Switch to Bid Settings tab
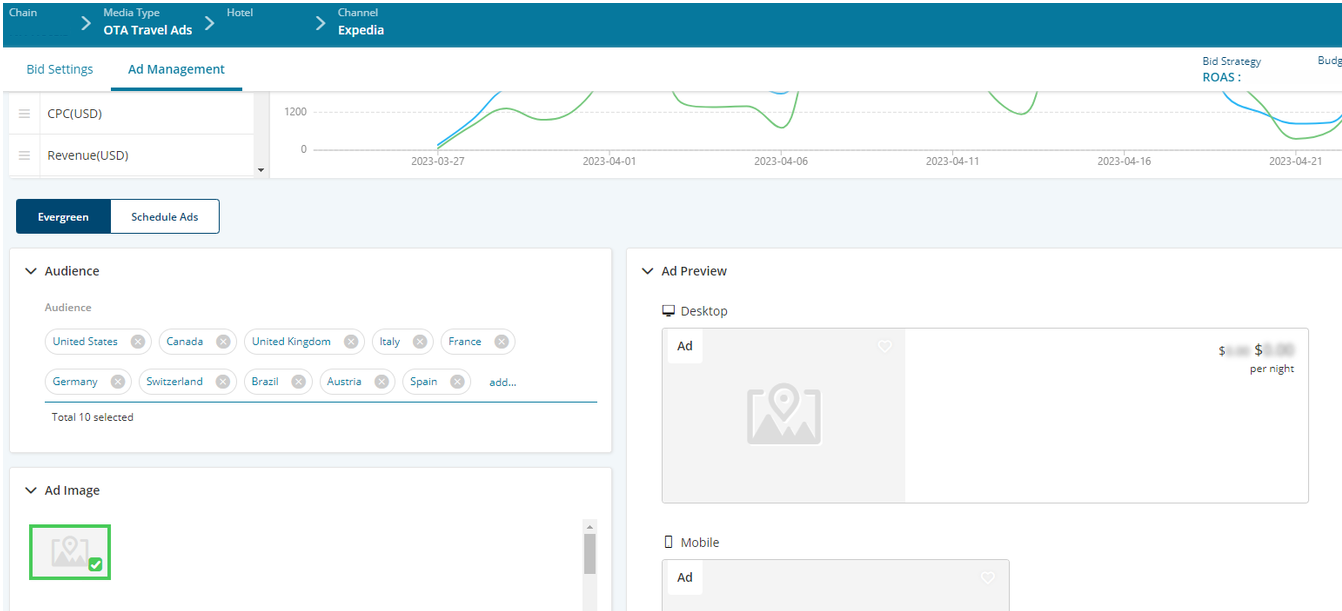The width and height of the screenshot is (1342, 611). pos(60,69)
